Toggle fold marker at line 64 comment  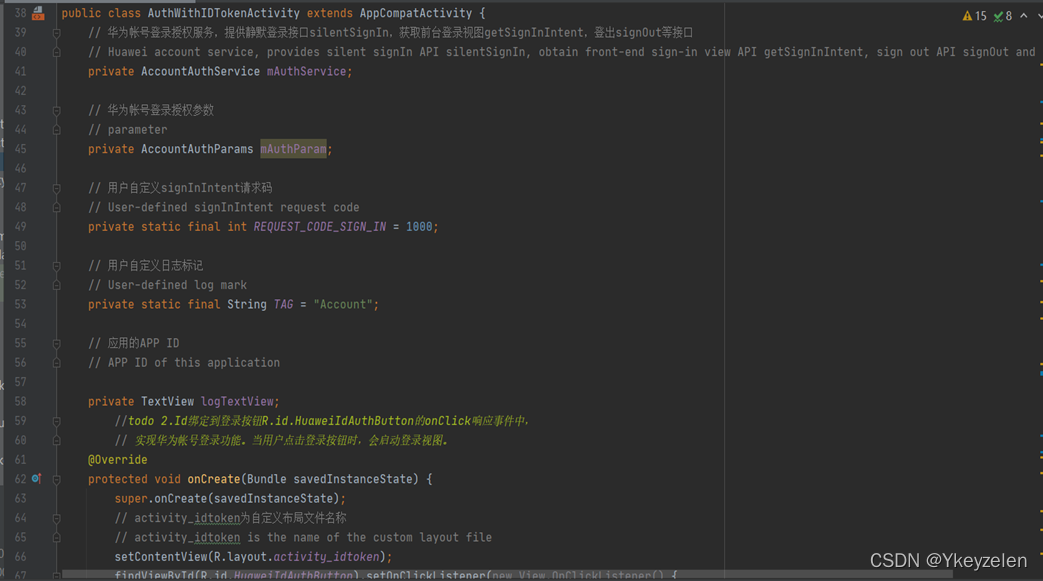coord(57,518)
